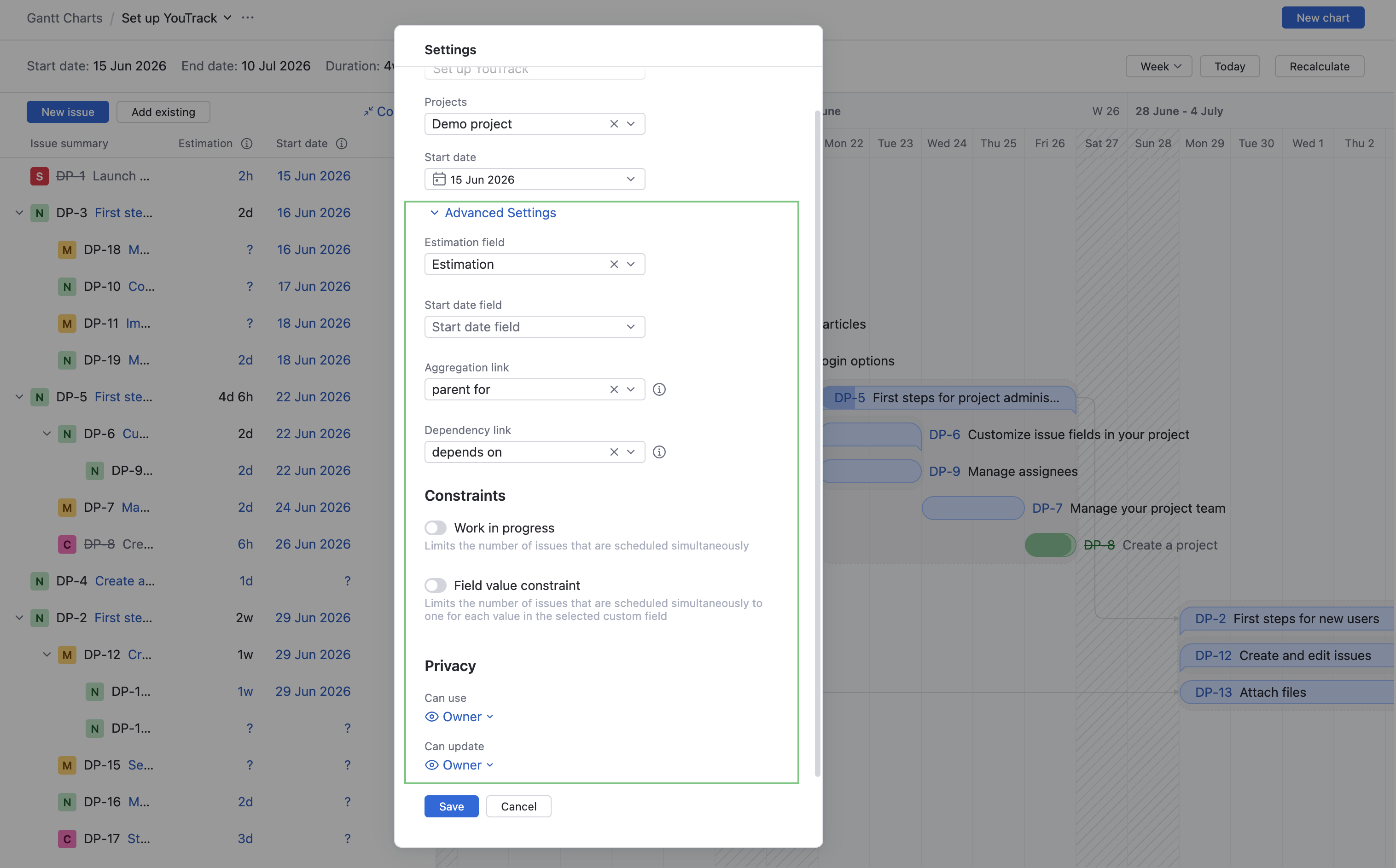Screen dimensions: 1396x868
Task: Go to Gantt Charts breadcrumb
Action: pyautogui.click(x=65, y=18)
